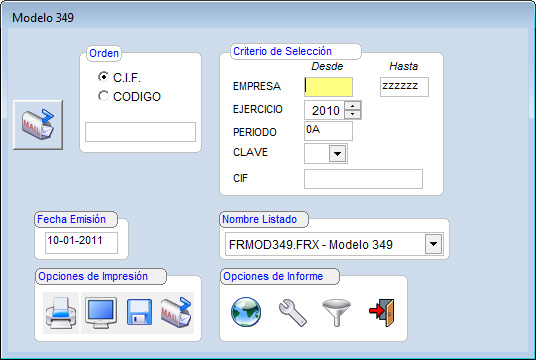Click the empty text box under Orden

pos(140,132)
